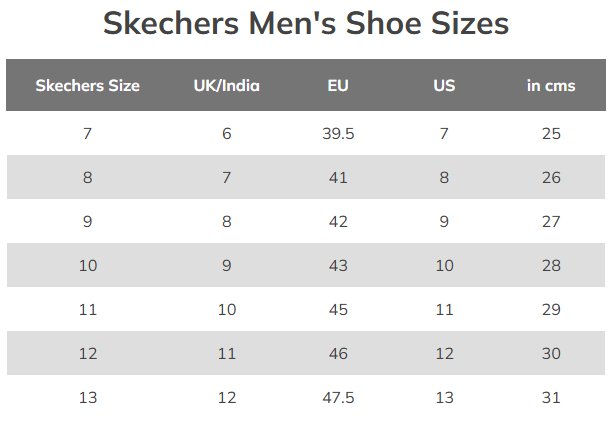Select the EU size 41 cell
Image resolution: width=613 pixels, height=424 pixels.
pyautogui.click(x=338, y=178)
